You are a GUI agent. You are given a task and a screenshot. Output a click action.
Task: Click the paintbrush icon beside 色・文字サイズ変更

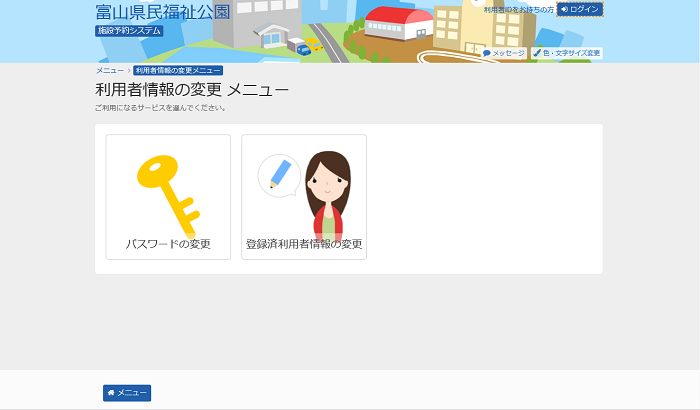(537, 53)
